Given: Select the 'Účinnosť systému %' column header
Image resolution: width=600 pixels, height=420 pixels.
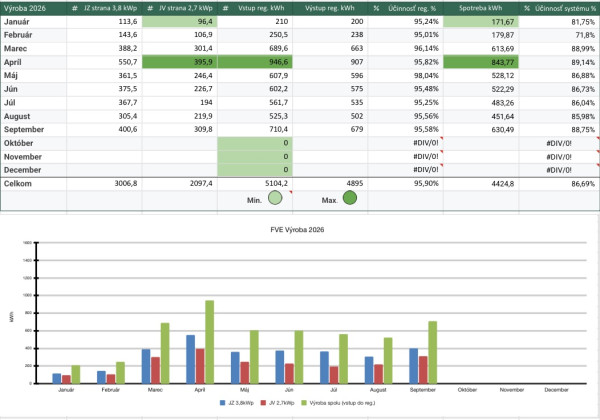Looking at the screenshot, I should click(559, 8).
